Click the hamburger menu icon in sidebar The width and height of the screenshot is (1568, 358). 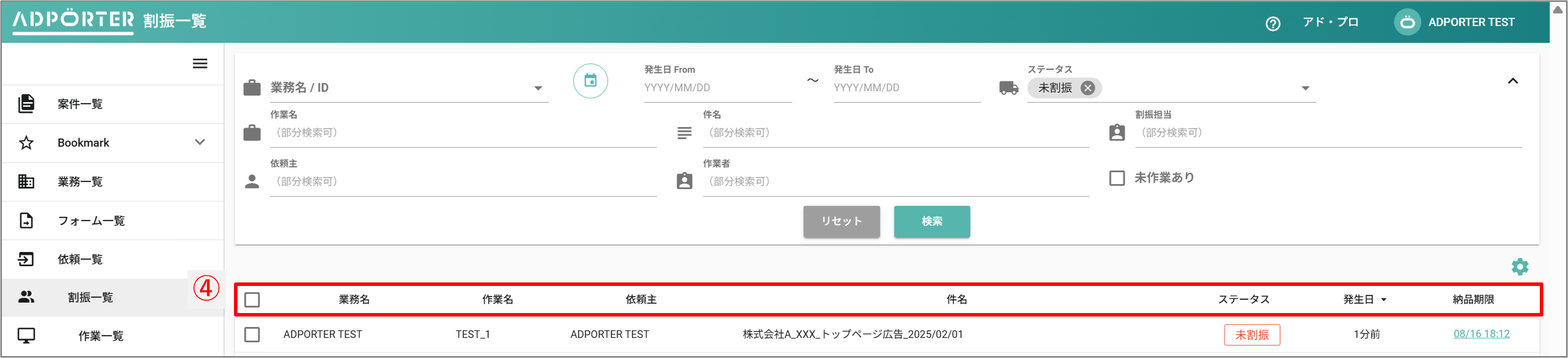[199, 64]
